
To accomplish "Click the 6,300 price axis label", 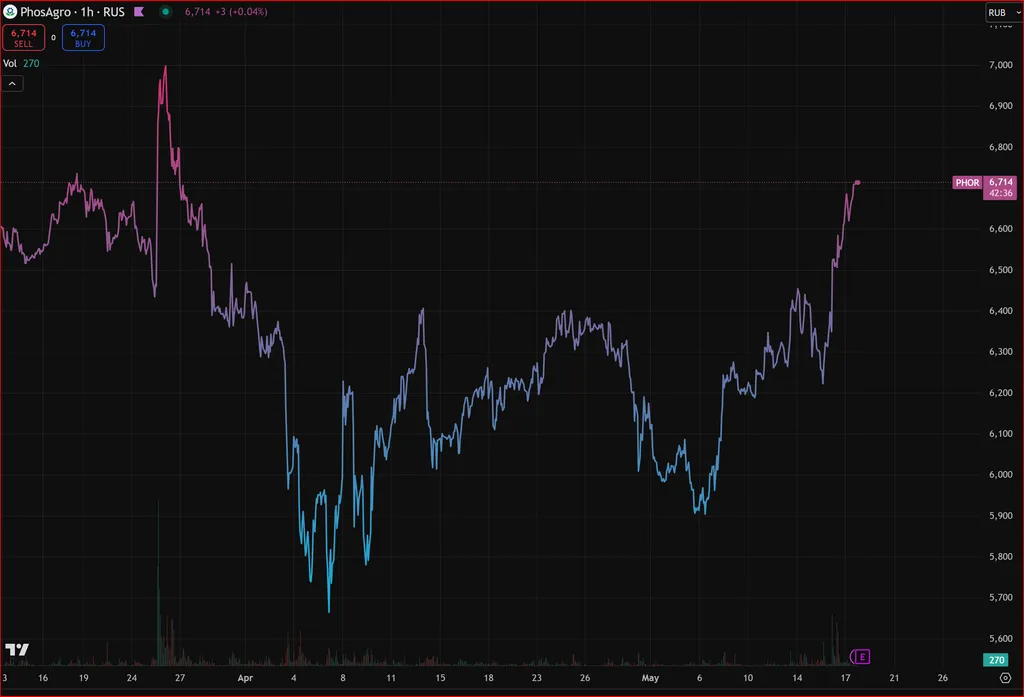I will pos(1000,351).
